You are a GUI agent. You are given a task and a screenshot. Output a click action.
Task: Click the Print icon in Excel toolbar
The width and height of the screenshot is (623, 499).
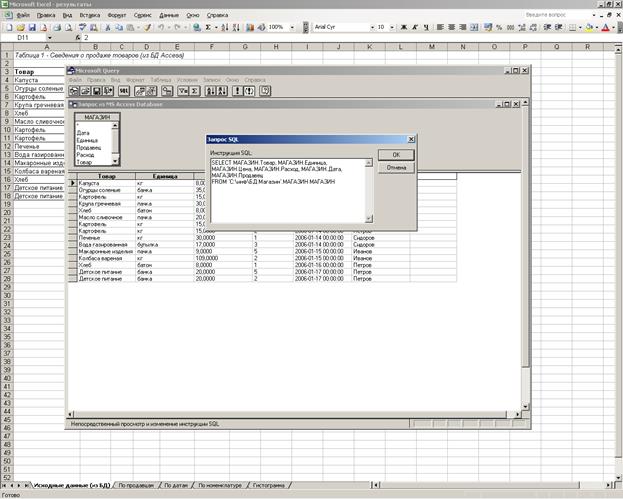(57, 27)
